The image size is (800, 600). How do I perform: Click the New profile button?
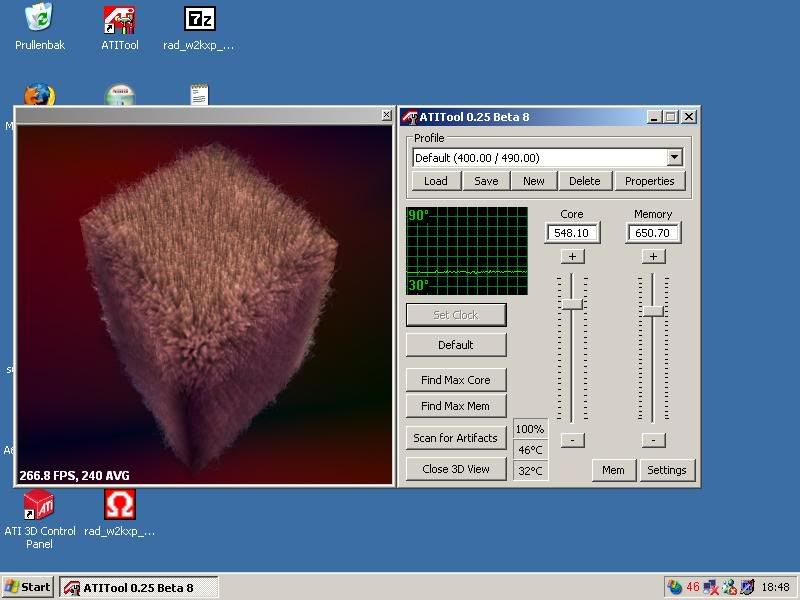click(x=534, y=181)
